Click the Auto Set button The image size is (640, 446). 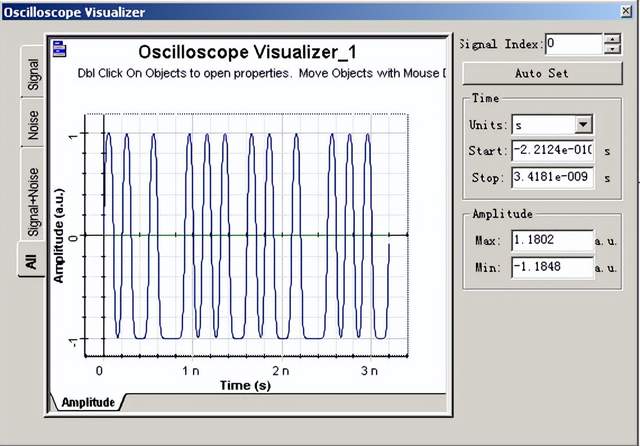click(x=542, y=73)
